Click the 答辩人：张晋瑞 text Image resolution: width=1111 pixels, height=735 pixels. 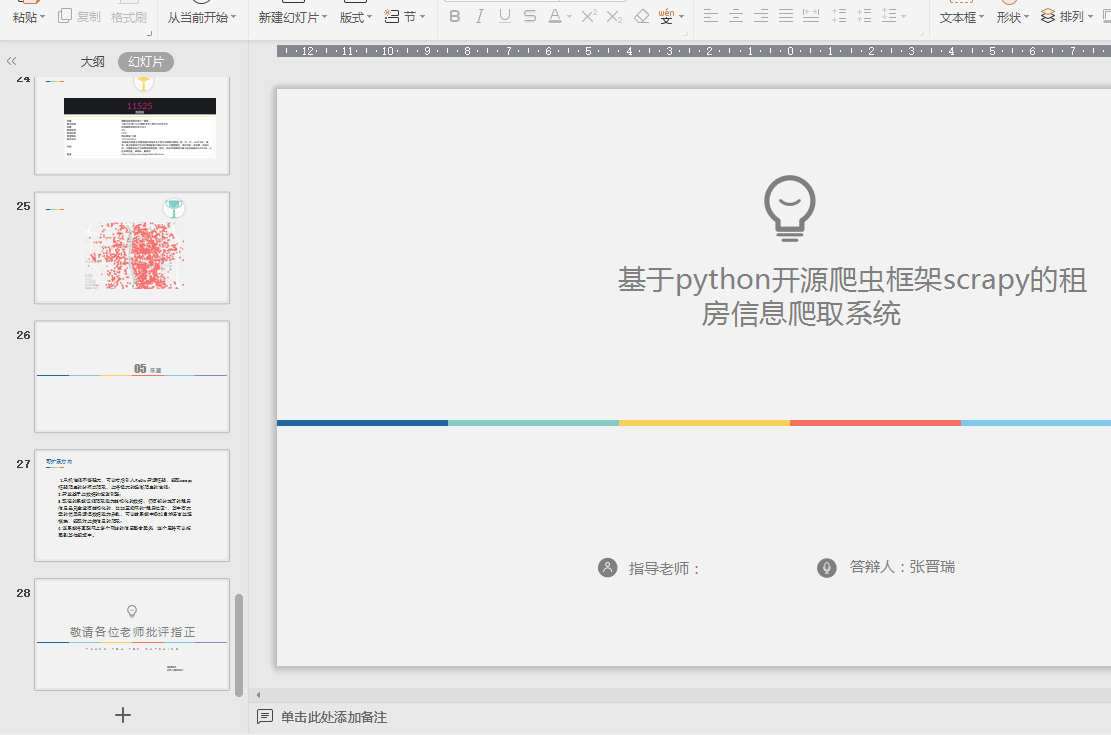[902, 567]
